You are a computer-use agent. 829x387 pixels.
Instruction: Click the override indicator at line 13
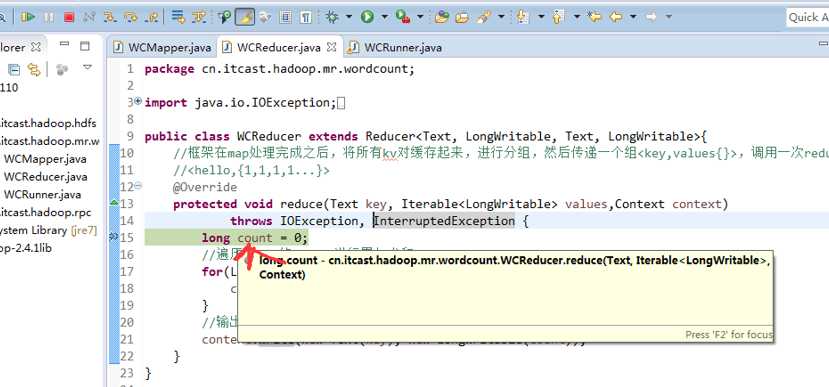click(x=114, y=202)
